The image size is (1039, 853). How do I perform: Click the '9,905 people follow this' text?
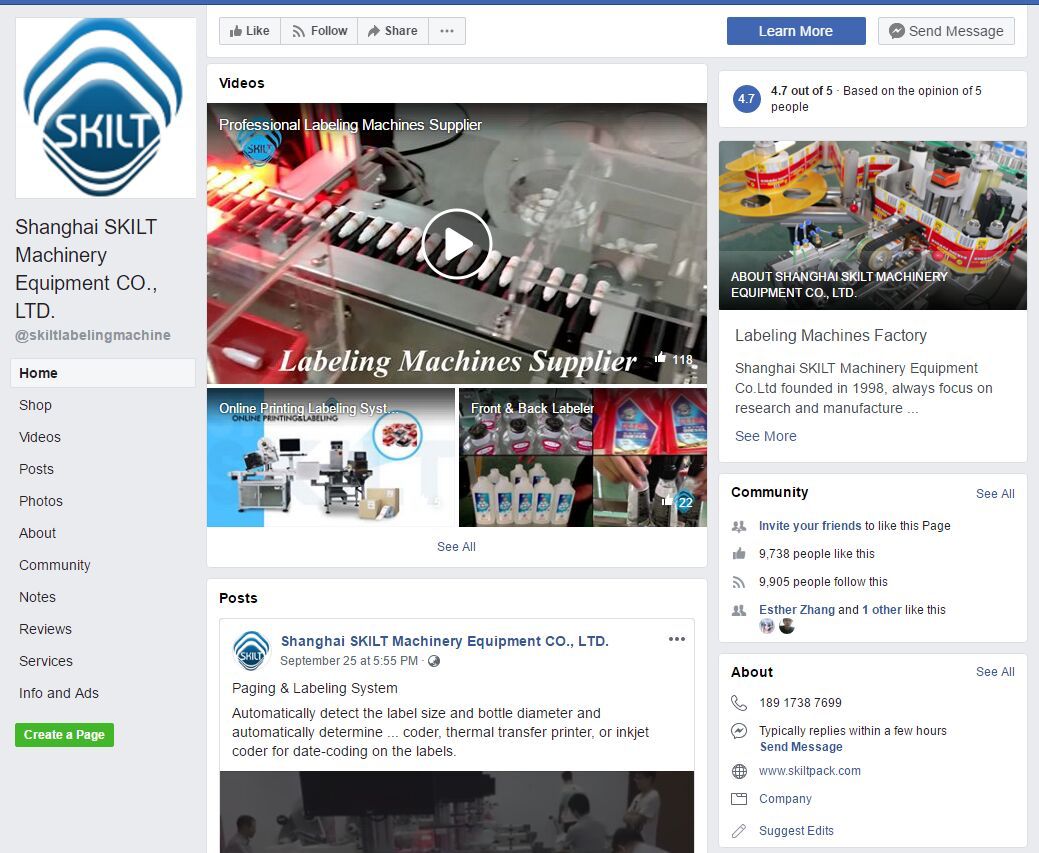click(824, 582)
